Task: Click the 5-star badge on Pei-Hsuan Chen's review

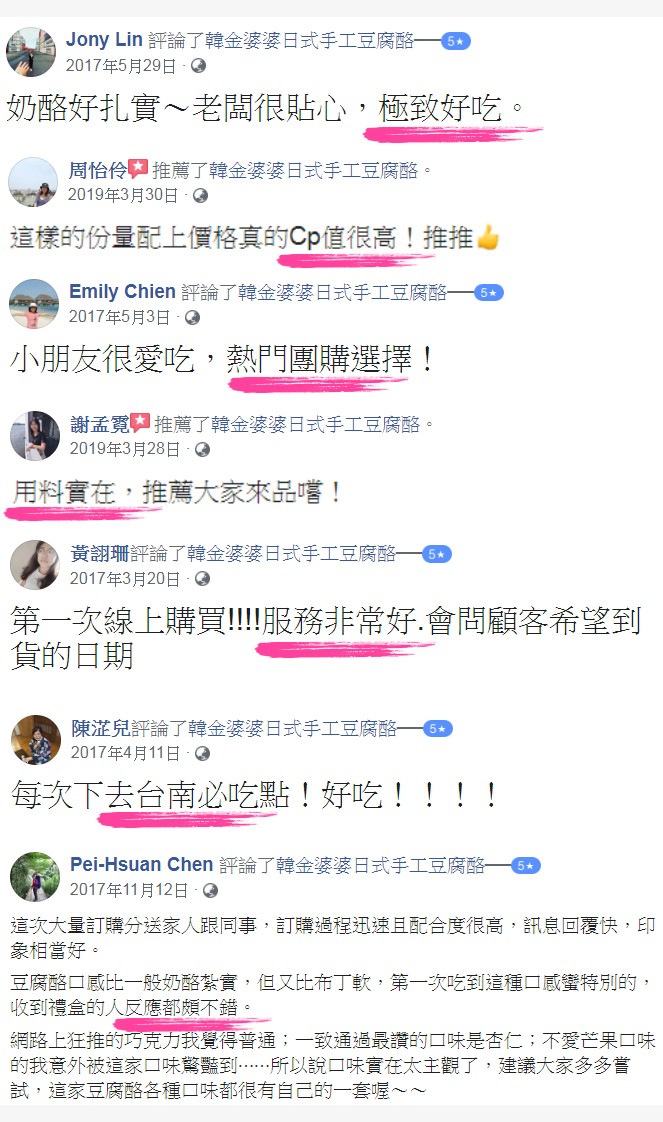Action: (526, 866)
